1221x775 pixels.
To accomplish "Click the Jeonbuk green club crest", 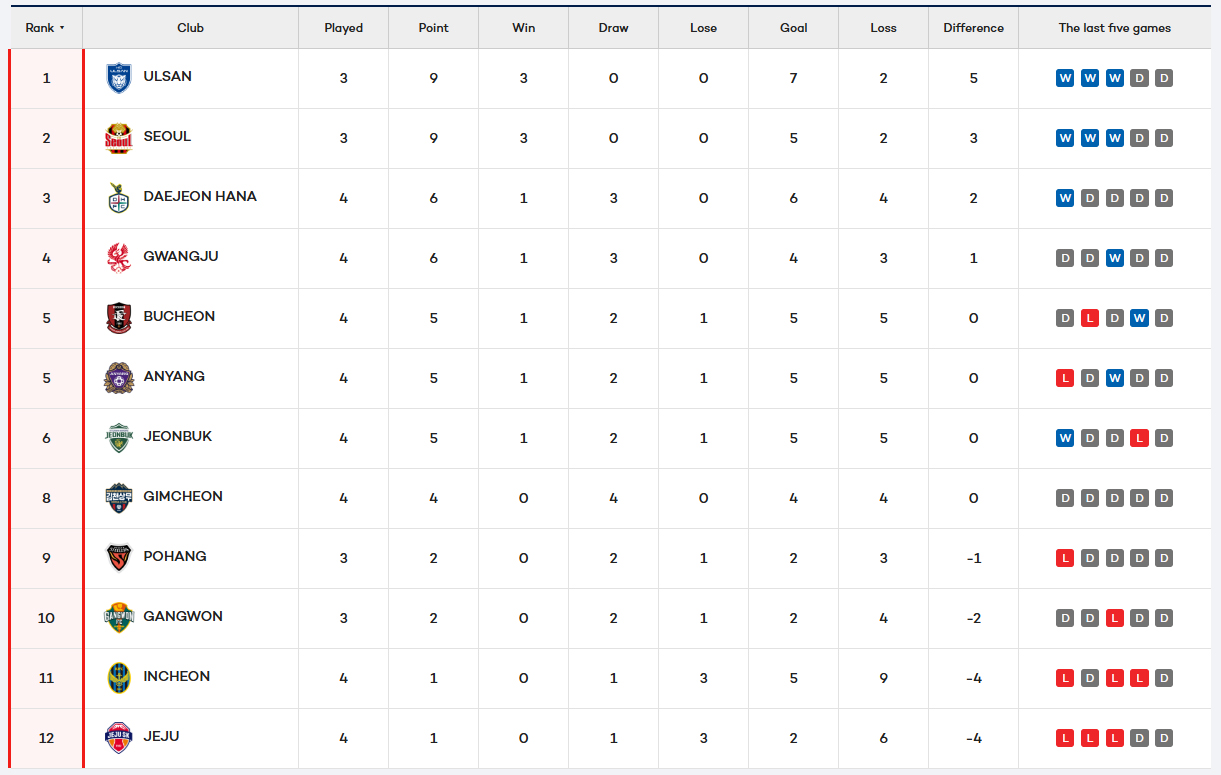I will 119,438.
